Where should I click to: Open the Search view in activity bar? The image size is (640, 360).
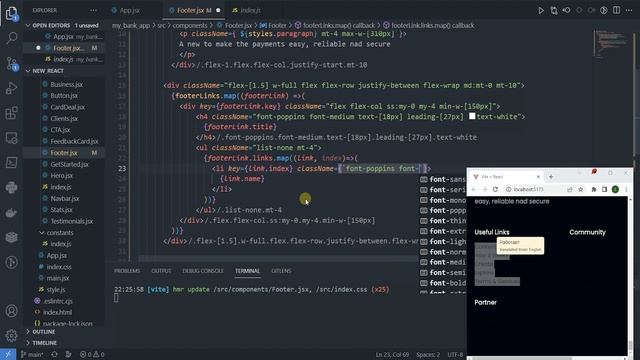coord(11,38)
